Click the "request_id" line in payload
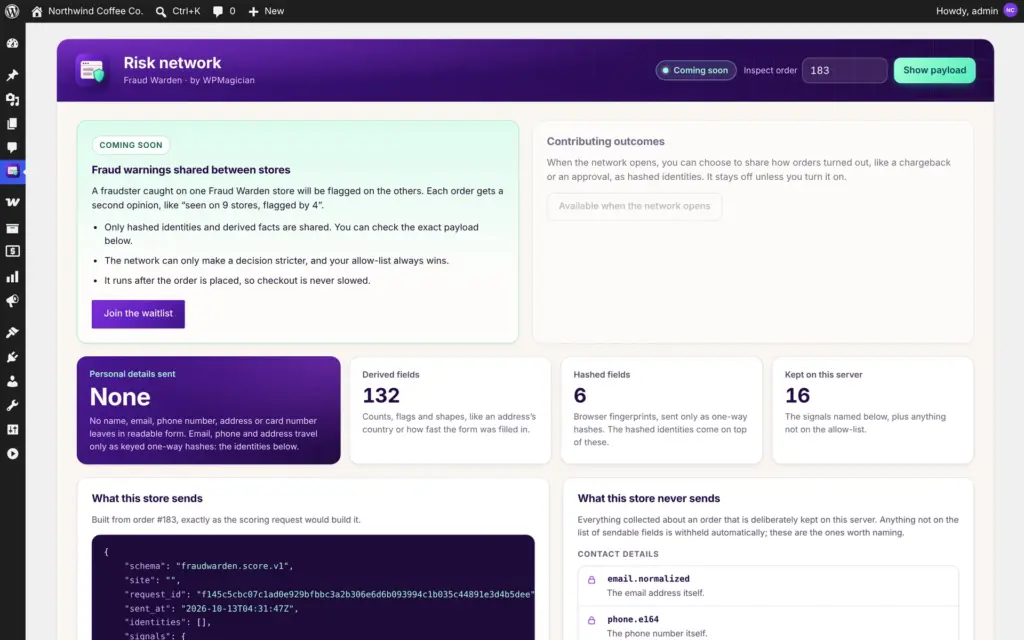The height and width of the screenshot is (640, 1024). point(329,594)
